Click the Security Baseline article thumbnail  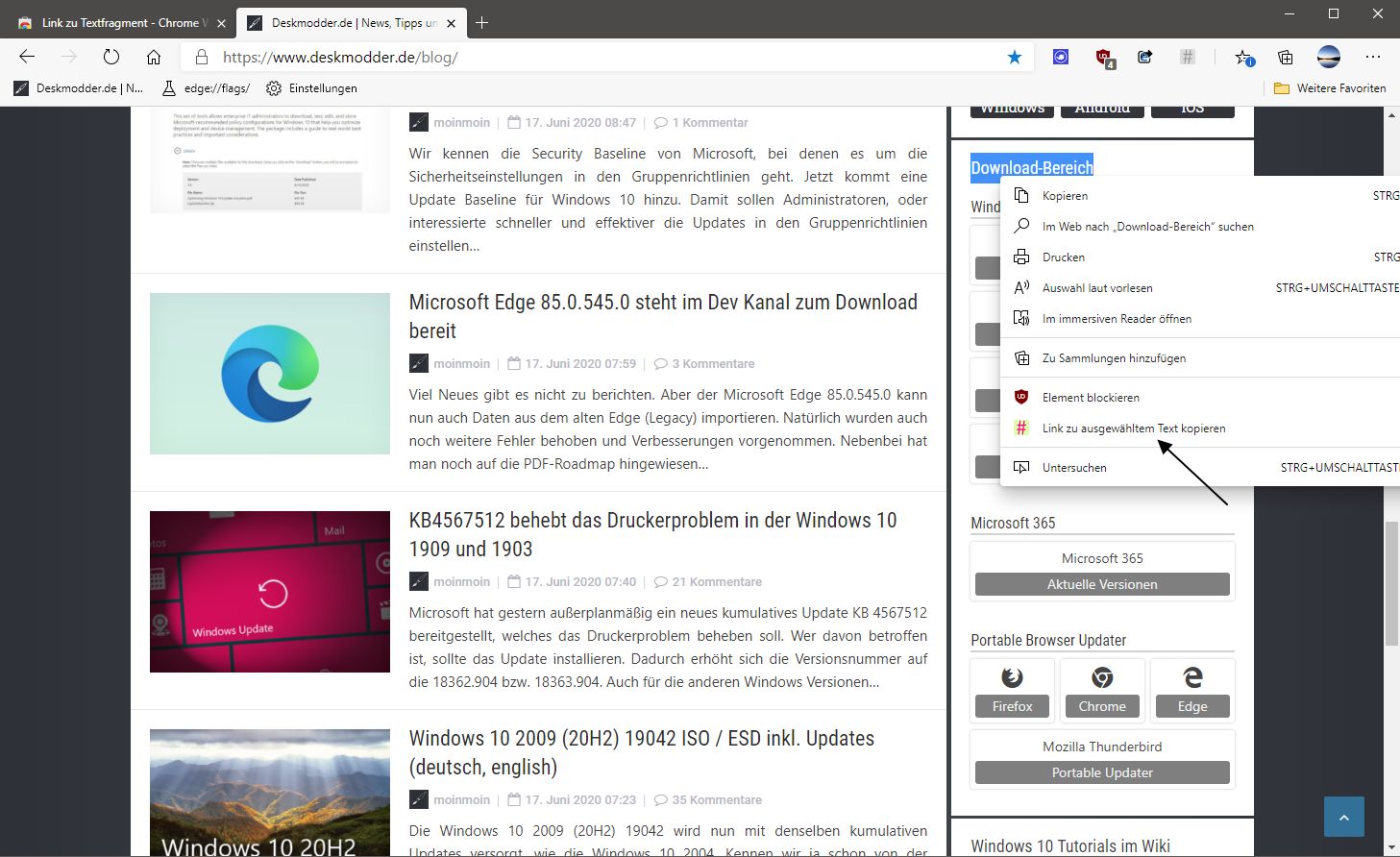270,160
